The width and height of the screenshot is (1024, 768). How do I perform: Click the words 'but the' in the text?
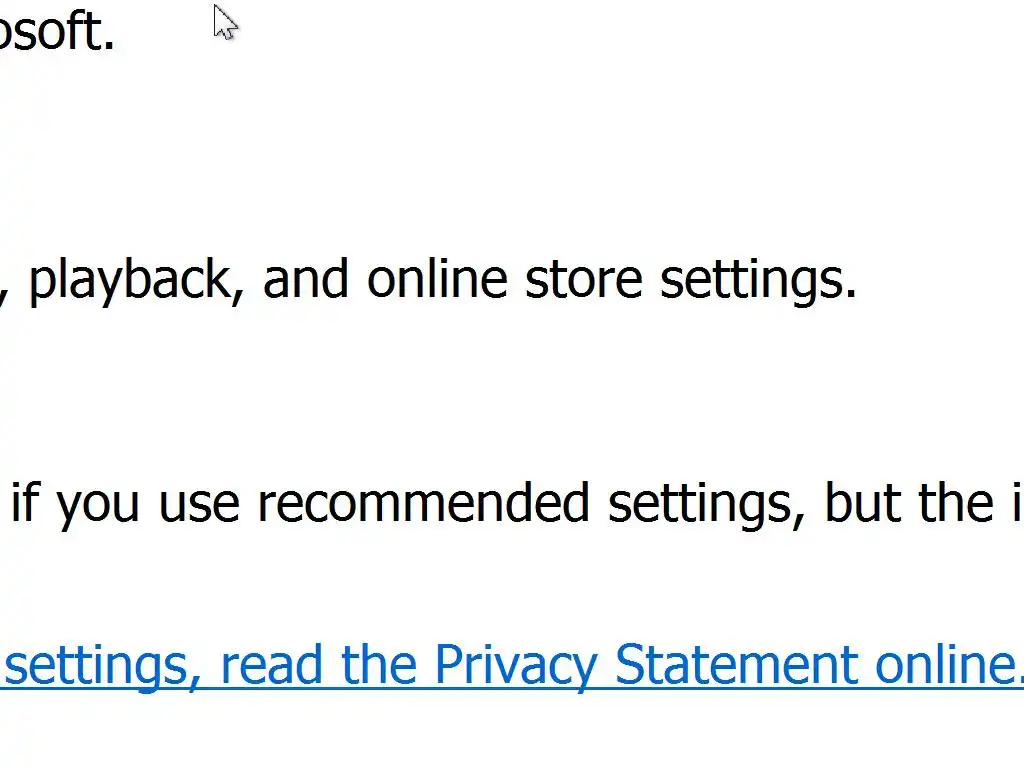pyautogui.click(x=910, y=503)
